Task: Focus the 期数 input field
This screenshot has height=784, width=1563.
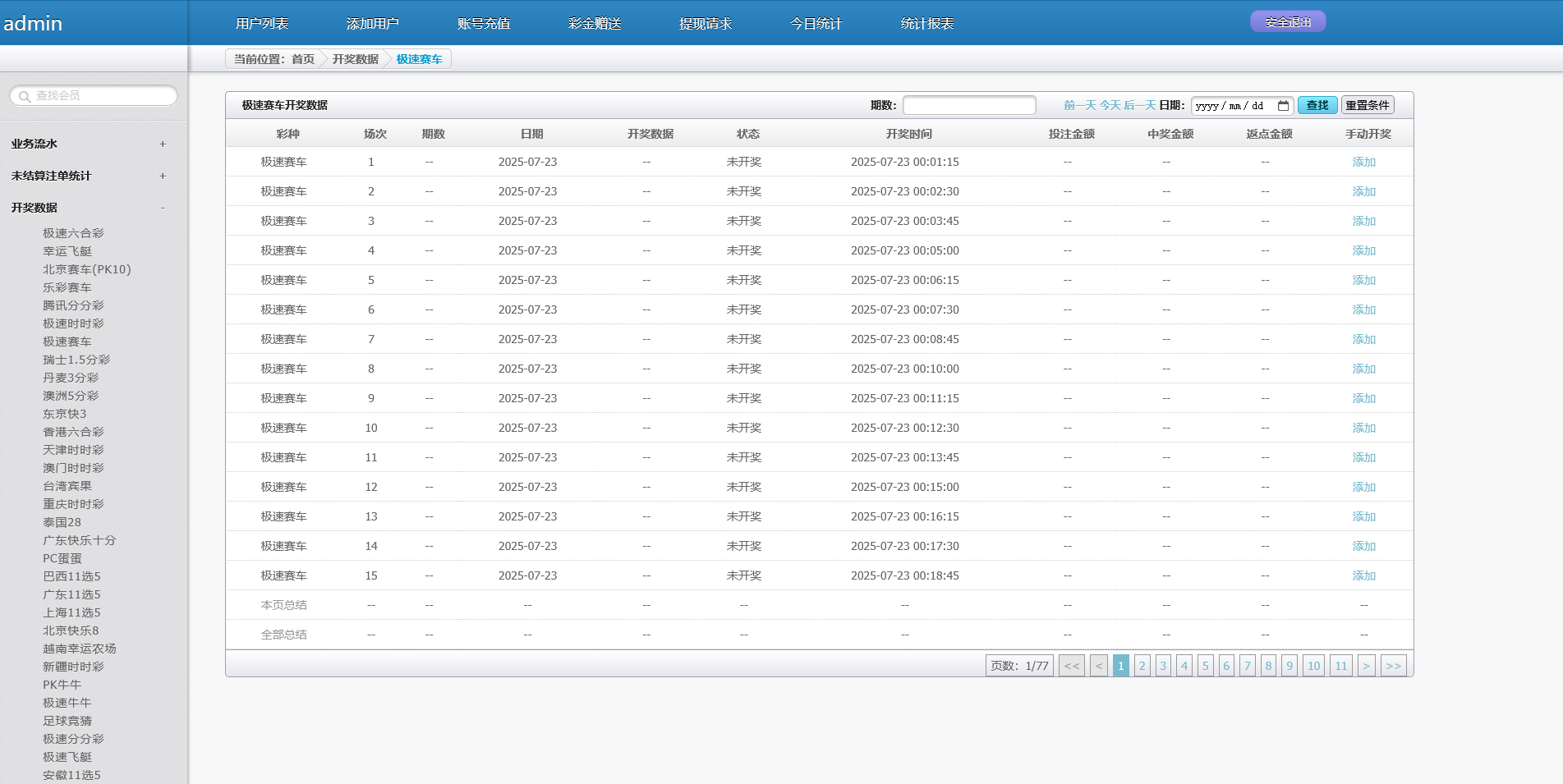Action: (968, 105)
